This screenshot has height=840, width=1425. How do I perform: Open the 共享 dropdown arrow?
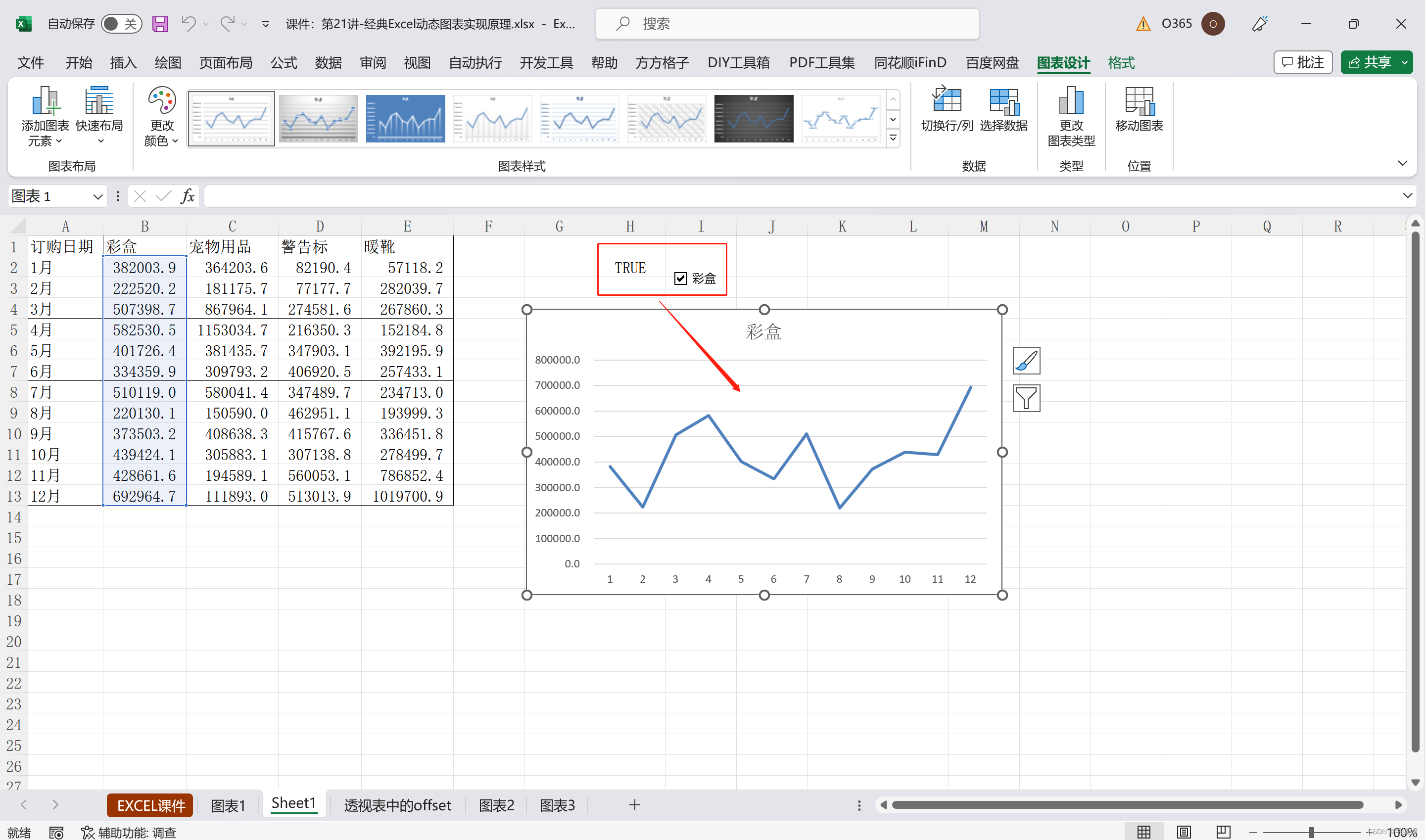(x=1405, y=62)
